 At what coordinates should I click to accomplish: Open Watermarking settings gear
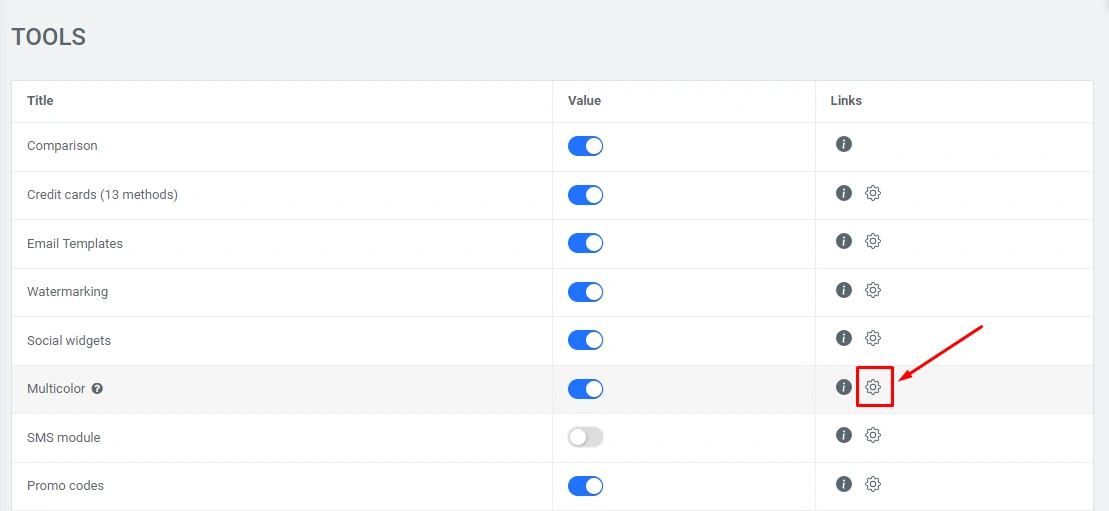click(872, 290)
